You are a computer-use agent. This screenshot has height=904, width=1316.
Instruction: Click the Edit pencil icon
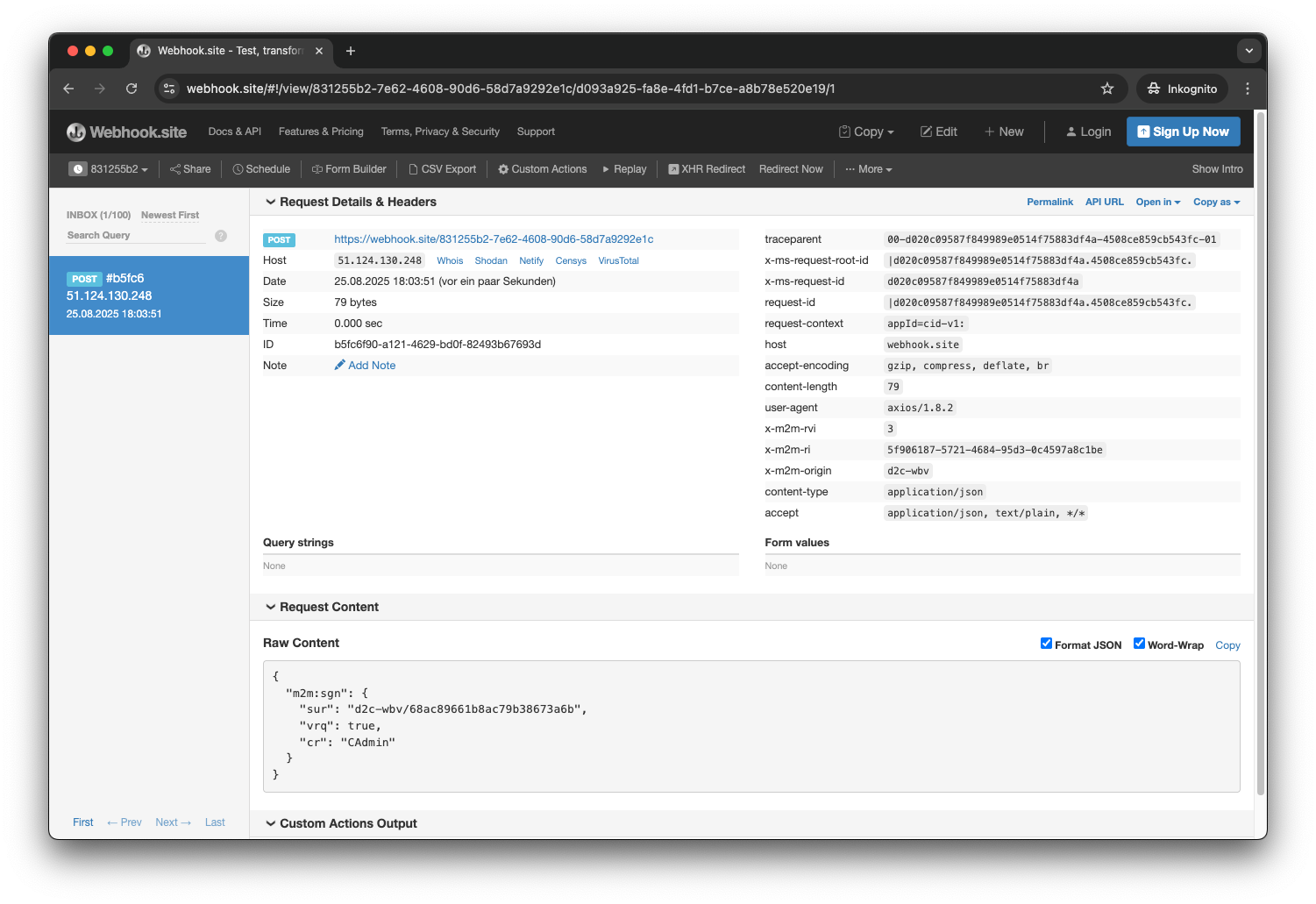[x=927, y=132]
